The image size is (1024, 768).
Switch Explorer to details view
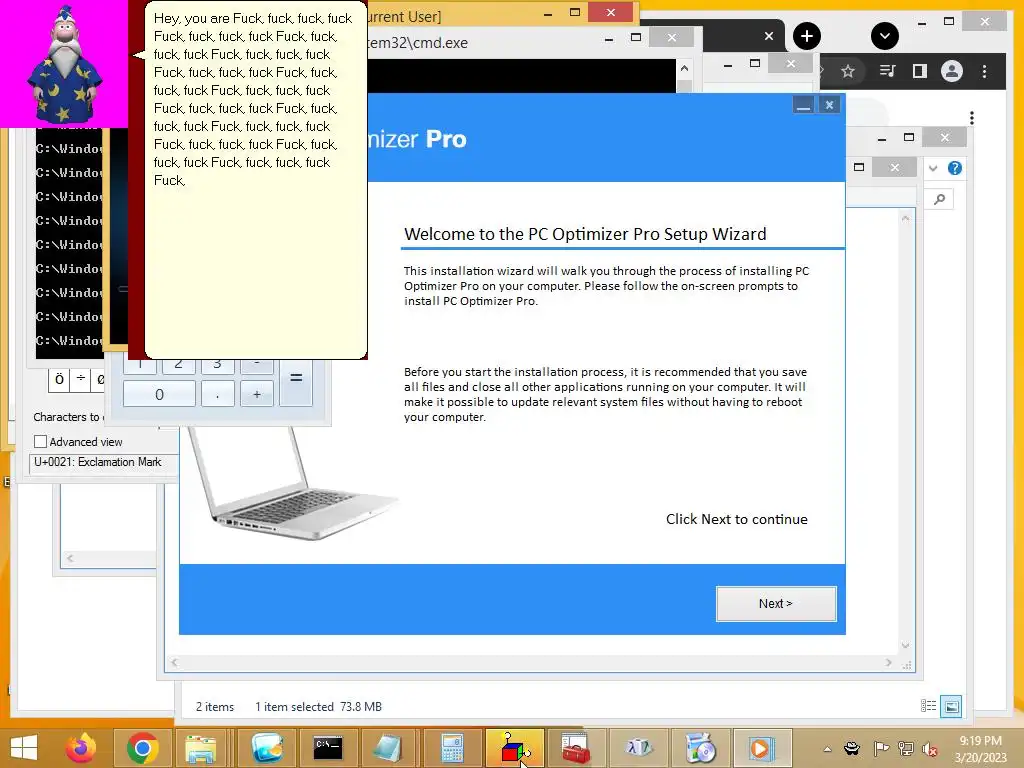coord(928,706)
